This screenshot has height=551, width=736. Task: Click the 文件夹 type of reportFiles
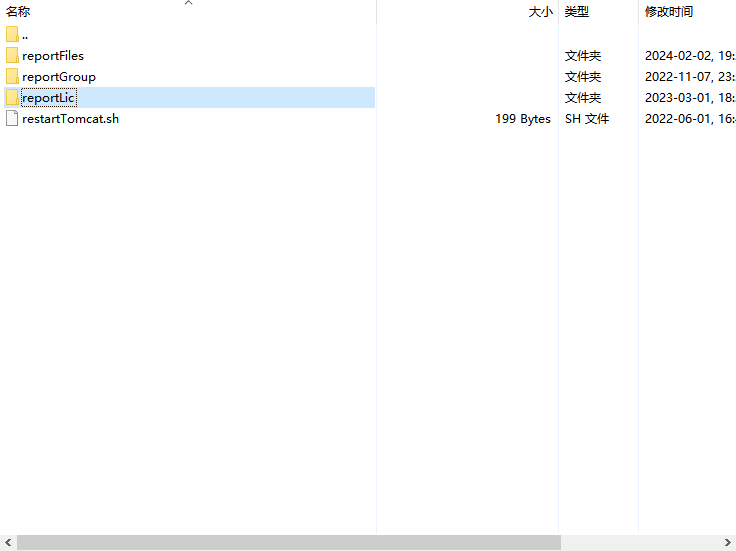coord(583,56)
